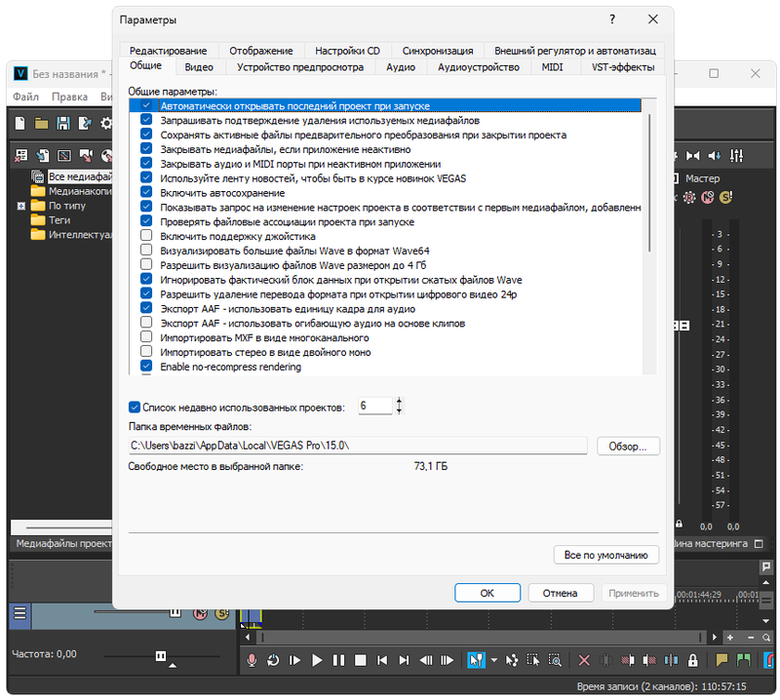Uncheck 'Автоматически открывать последний проект при запуске'
The width and height of the screenshot is (780, 700).
146,105
